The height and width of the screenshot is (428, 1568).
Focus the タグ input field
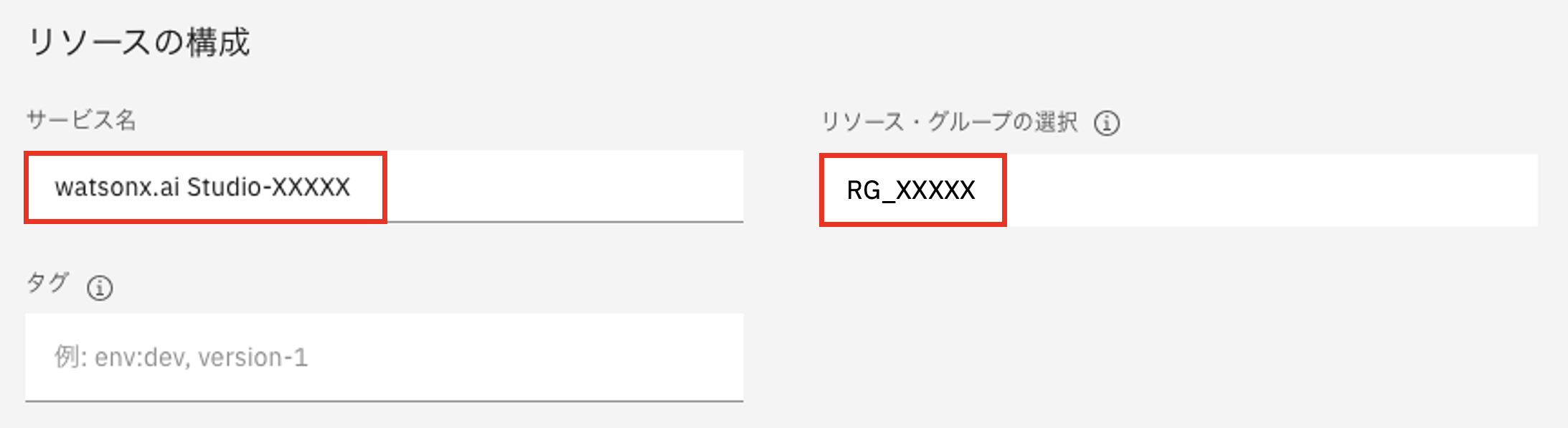(x=384, y=357)
